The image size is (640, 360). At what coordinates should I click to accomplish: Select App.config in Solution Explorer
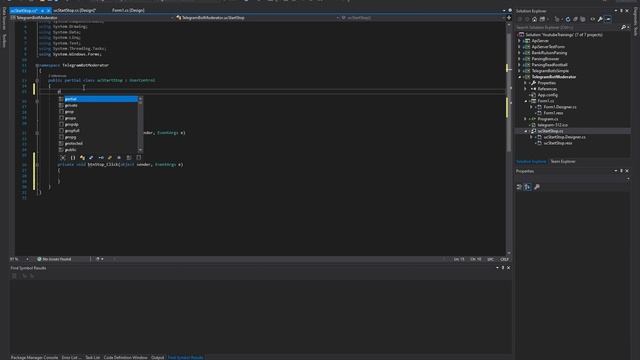(x=547, y=95)
